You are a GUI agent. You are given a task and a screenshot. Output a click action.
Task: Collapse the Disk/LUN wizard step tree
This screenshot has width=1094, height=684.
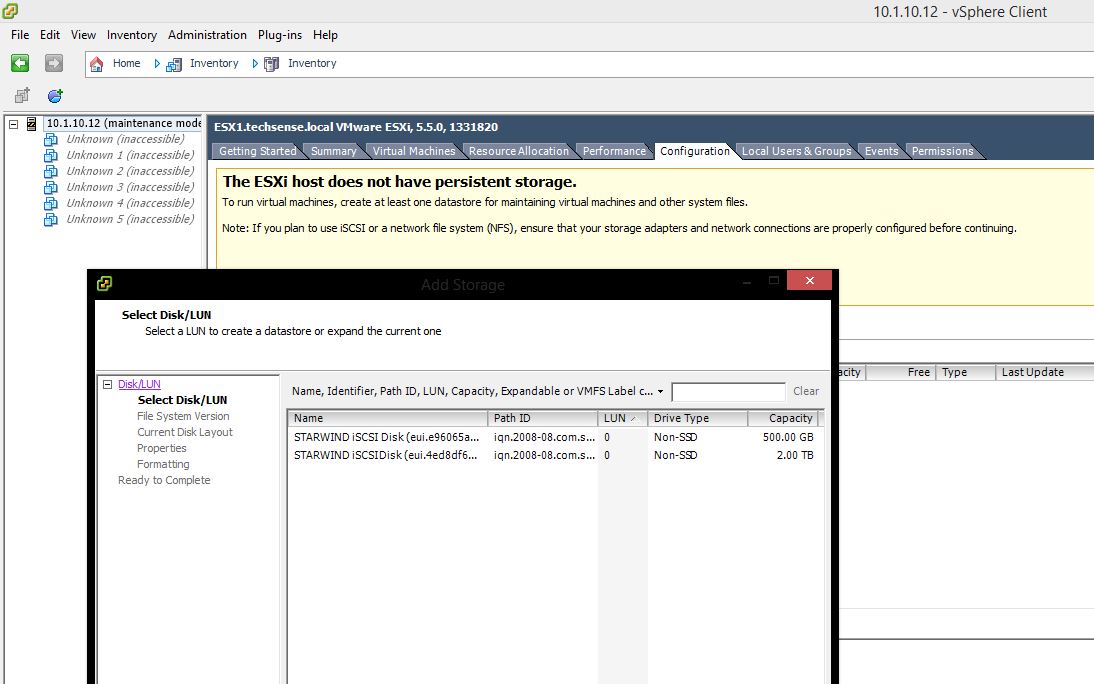click(107, 385)
